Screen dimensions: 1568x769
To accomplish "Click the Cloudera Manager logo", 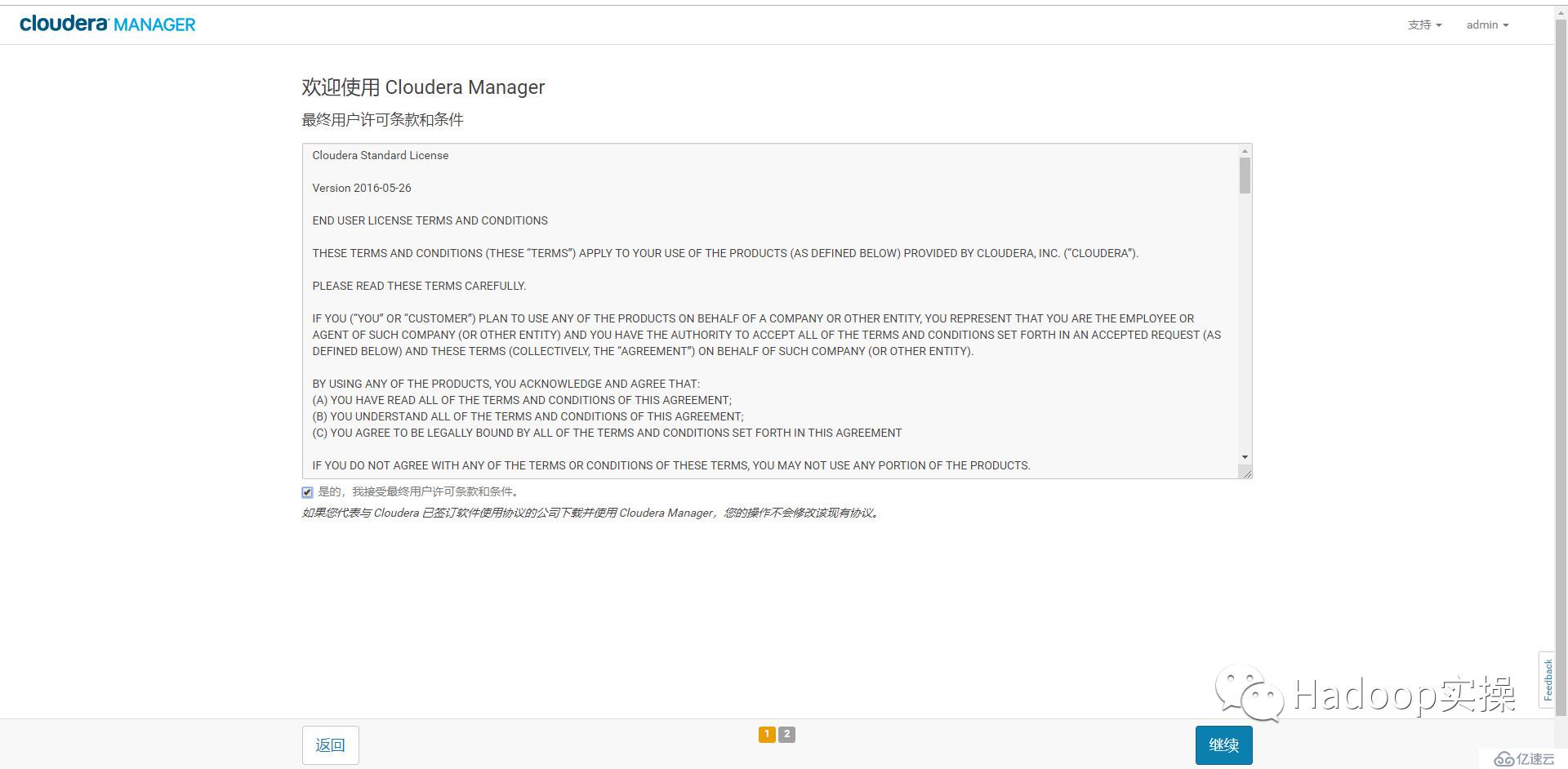I will [x=108, y=24].
